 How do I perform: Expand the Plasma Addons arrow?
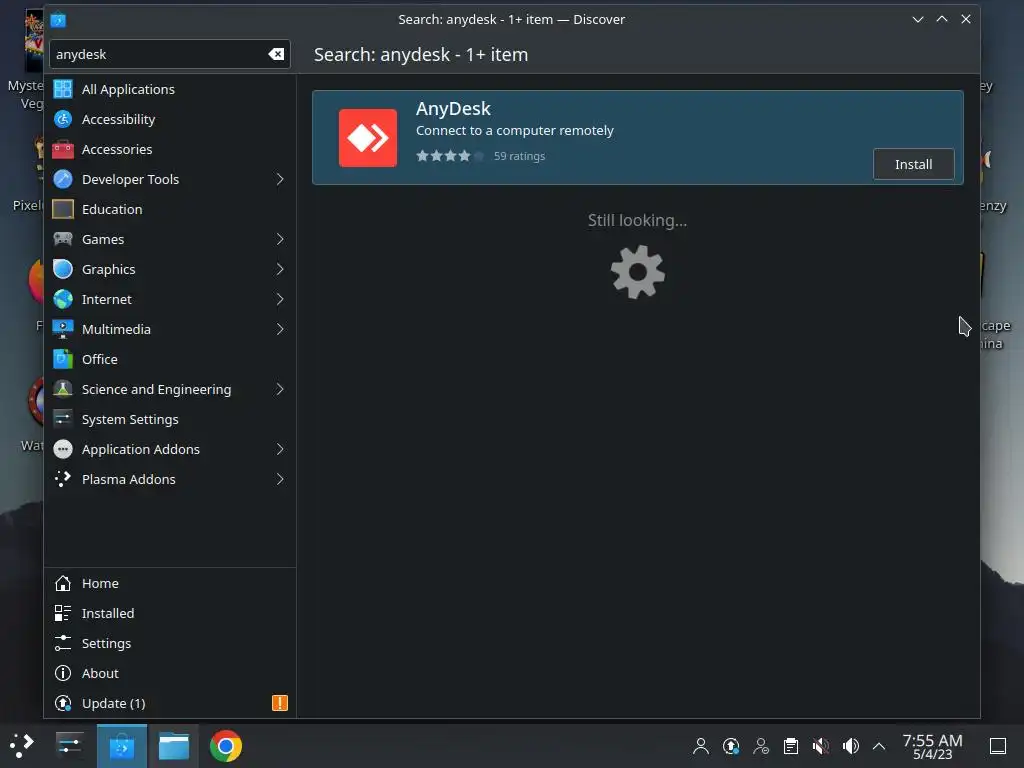tap(280, 479)
